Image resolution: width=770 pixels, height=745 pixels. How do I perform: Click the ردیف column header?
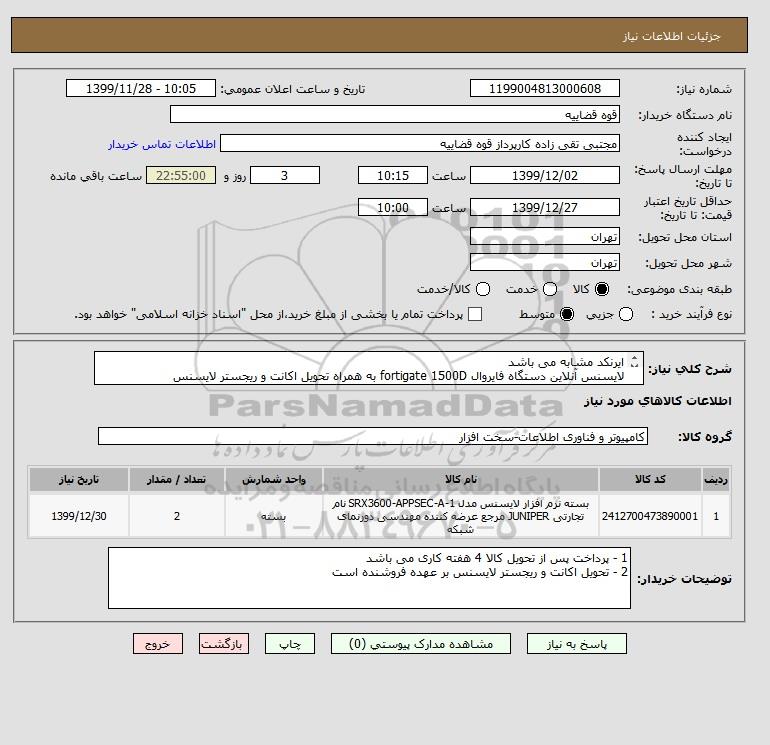[x=716, y=479]
